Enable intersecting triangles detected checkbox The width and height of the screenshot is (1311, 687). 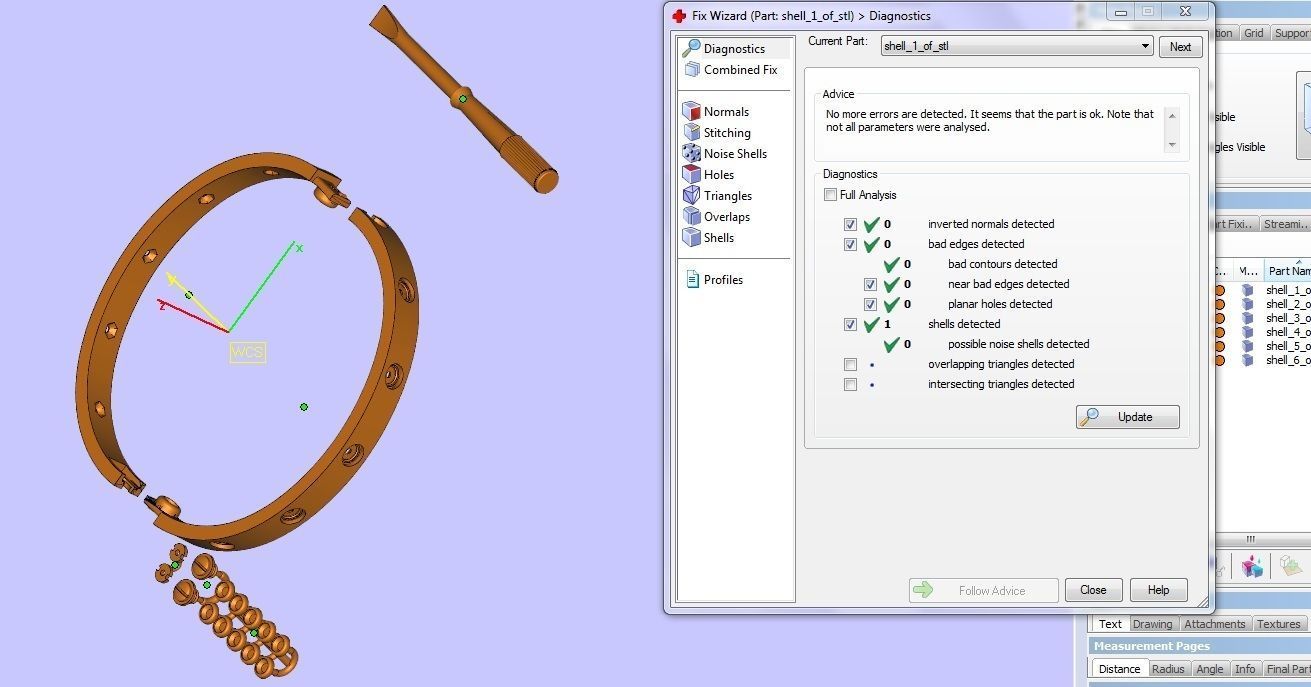click(850, 384)
